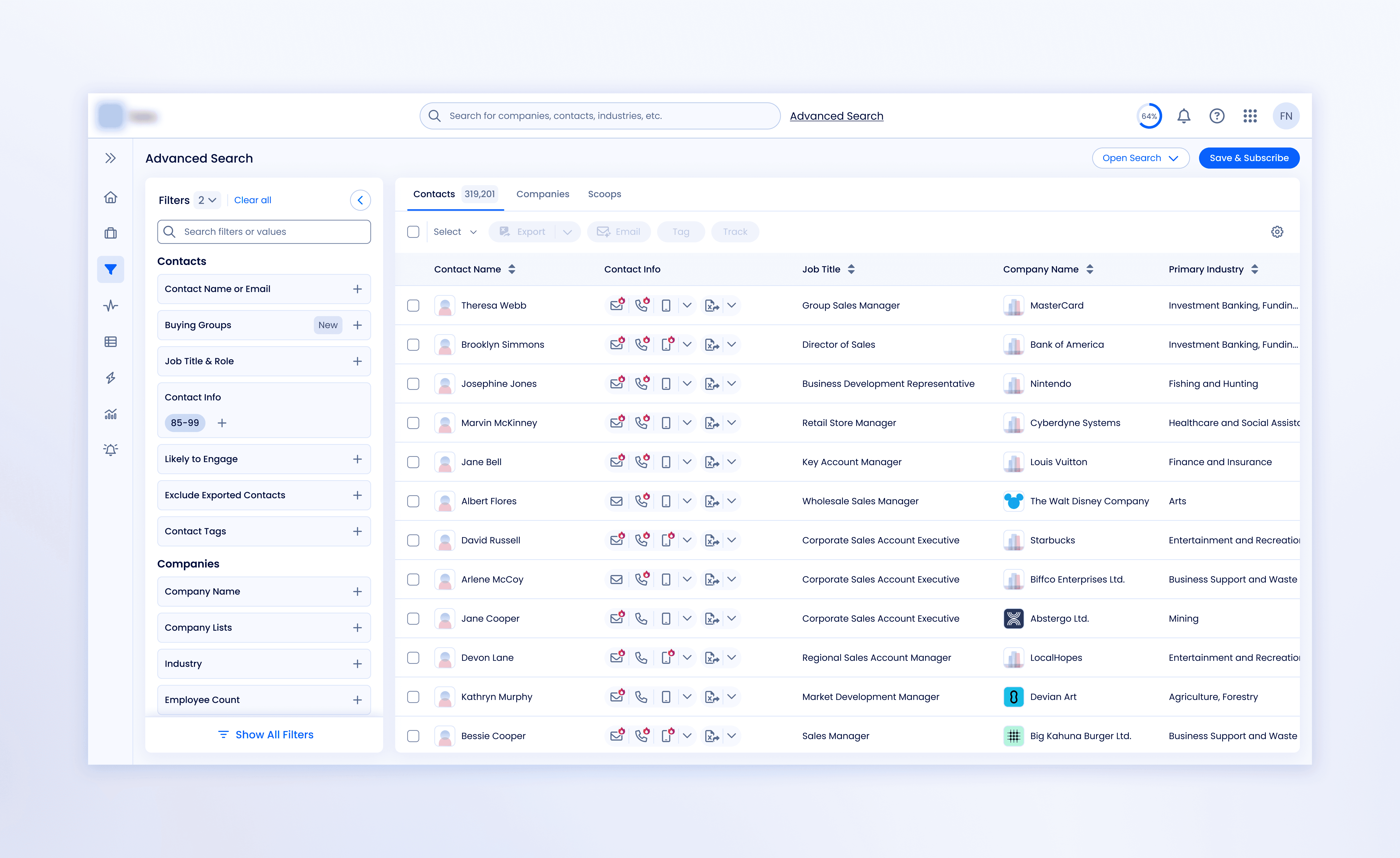This screenshot has width=1400, height=858.
Task: Check the box next to Brooklyn Simmons
Action: tap(413, 345)
